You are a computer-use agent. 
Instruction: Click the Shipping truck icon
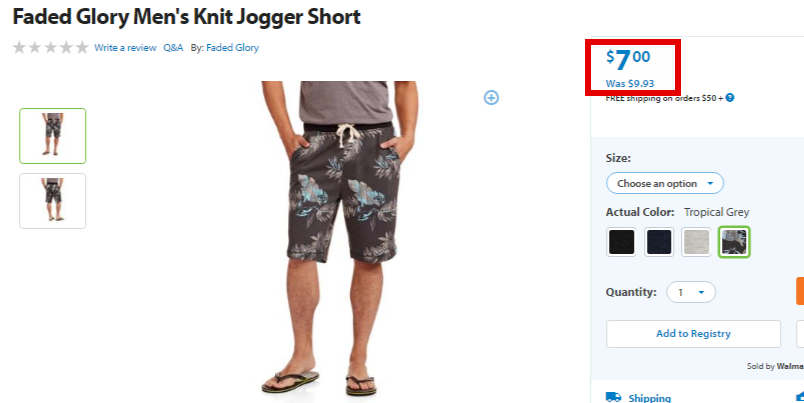tap(613, 397)
